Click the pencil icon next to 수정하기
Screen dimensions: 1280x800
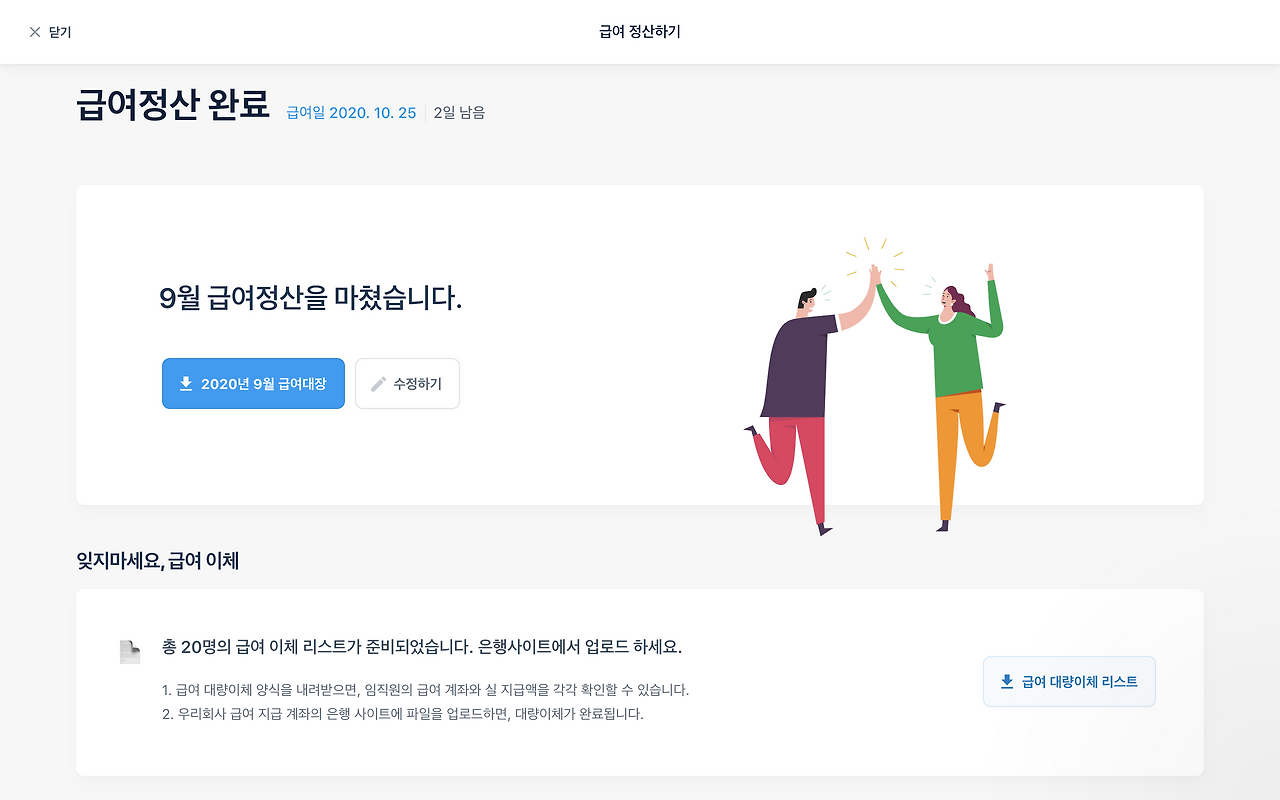[x=378, y=384]
